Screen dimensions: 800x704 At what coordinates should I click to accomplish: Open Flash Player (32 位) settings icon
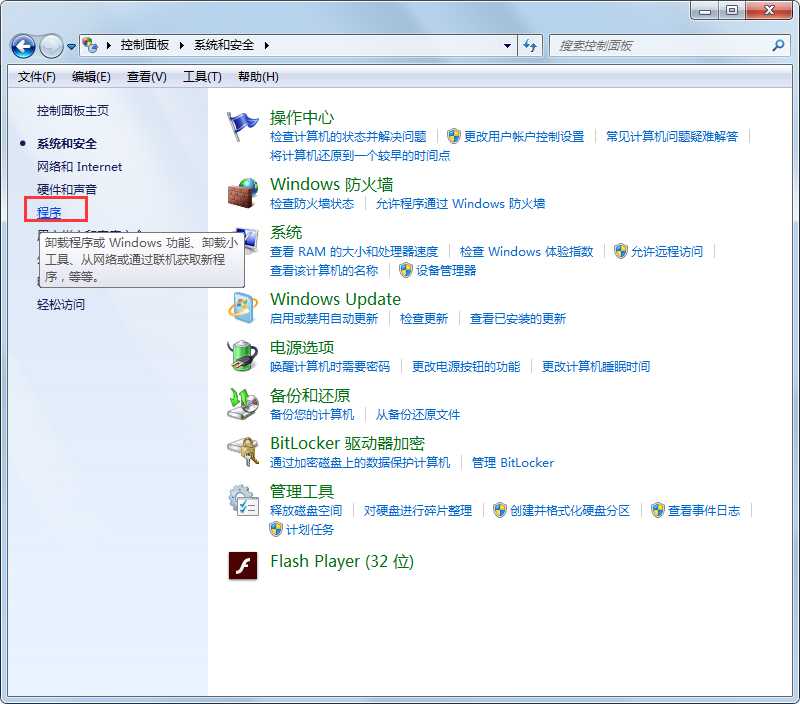243,563
